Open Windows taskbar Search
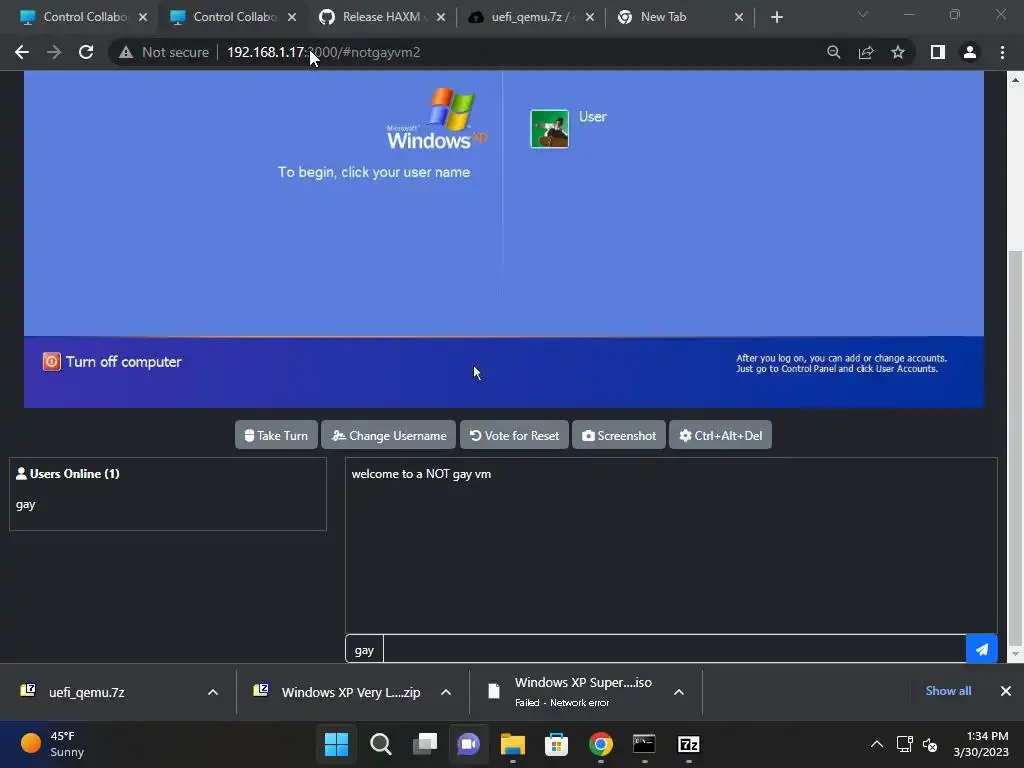Image resolution: width=1024 pixels, height=768 pixels. (381, 744)
